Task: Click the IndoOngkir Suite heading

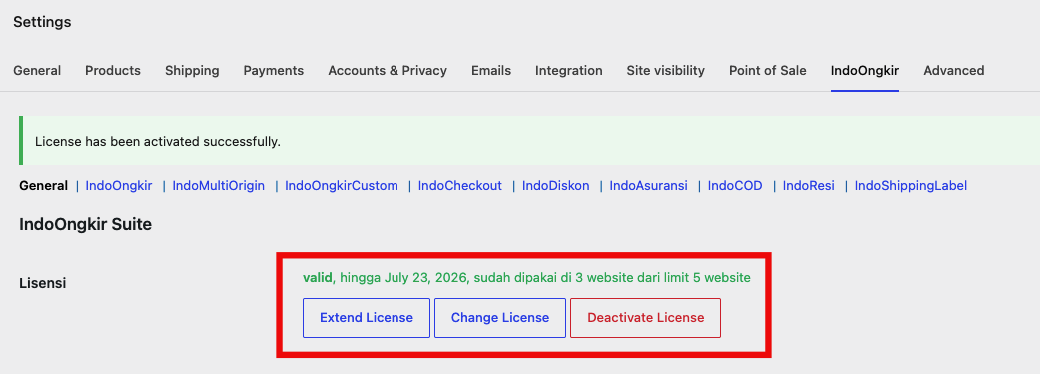Action: (86, 224)
